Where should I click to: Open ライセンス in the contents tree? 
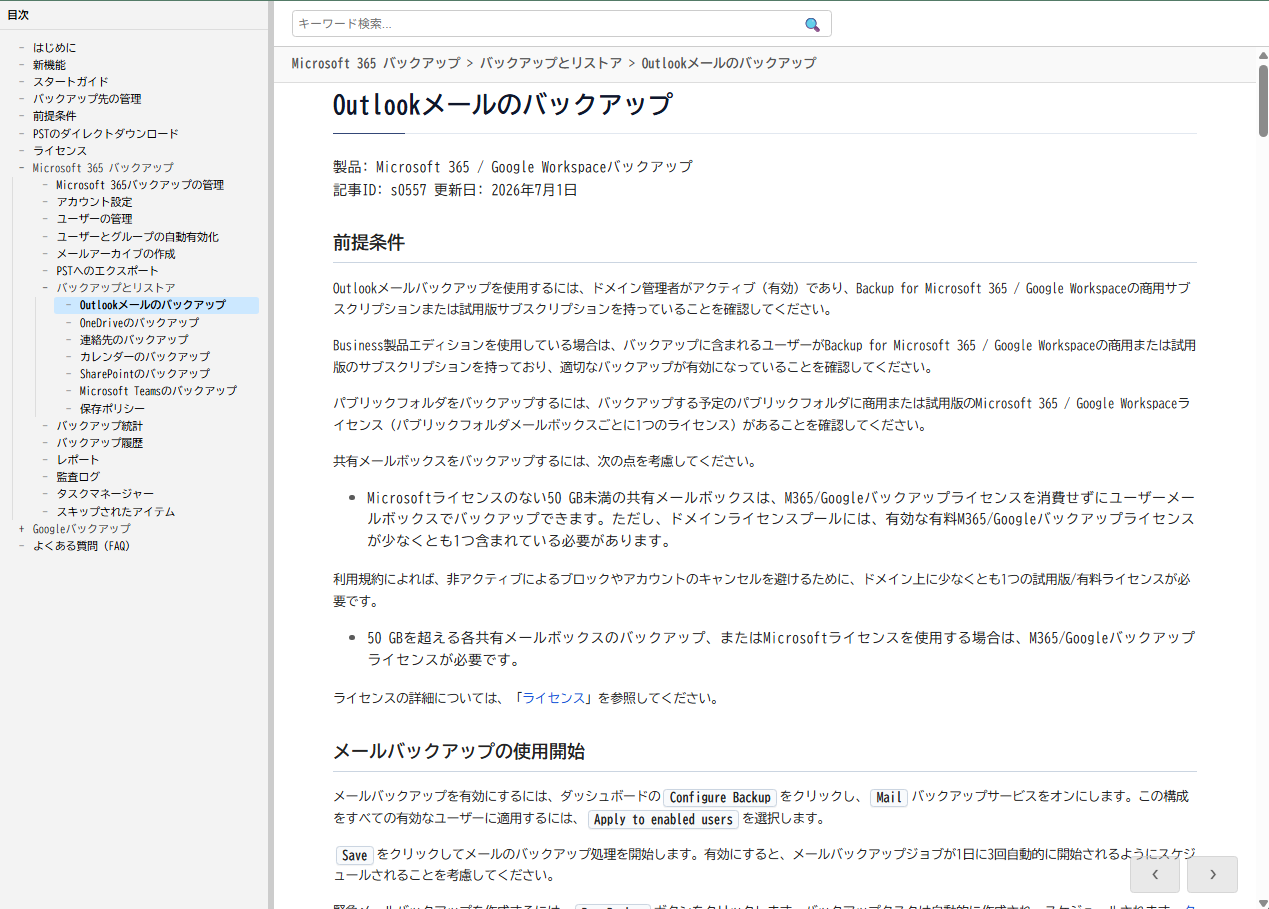[x=60, y=151]
